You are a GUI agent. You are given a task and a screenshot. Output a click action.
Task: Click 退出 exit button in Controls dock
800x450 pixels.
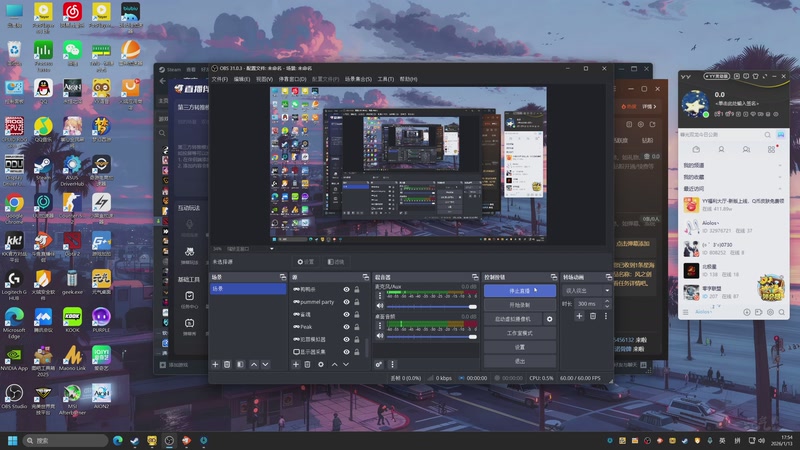(520, 361)
